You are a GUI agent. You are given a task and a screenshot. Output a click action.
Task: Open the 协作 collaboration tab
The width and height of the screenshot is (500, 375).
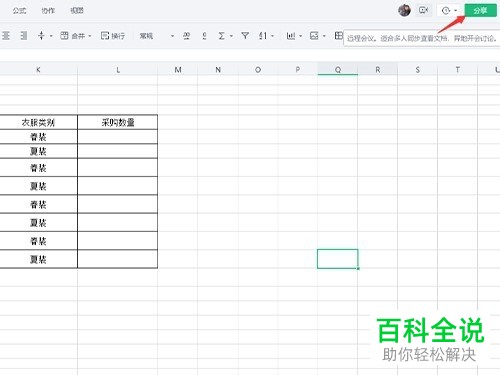(x=48, y=11)
